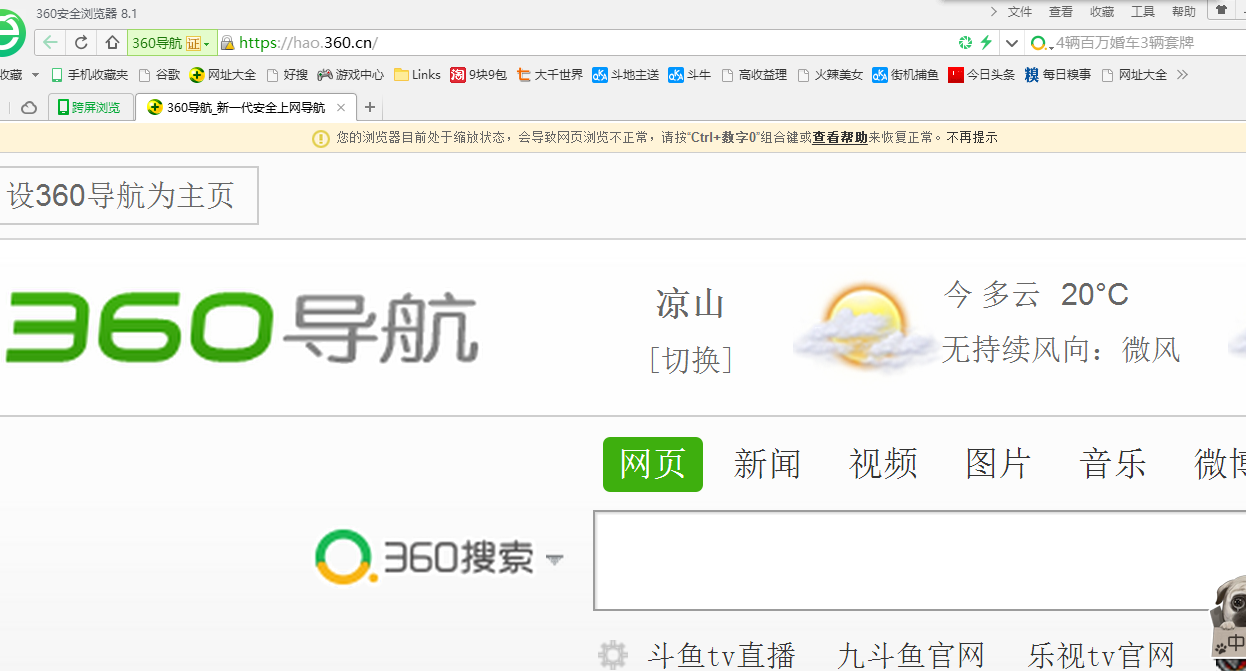Select the 视频 search tab
This screenshot has width=1246, height=671.
[x=883, y=464]
